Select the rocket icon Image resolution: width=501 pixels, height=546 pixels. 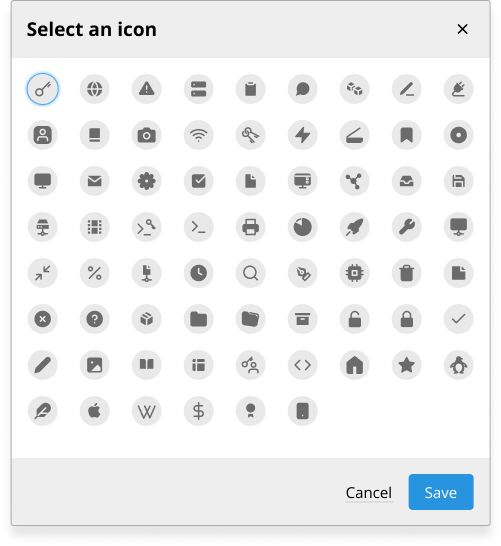pyautogui.click(x=354, y=227)
